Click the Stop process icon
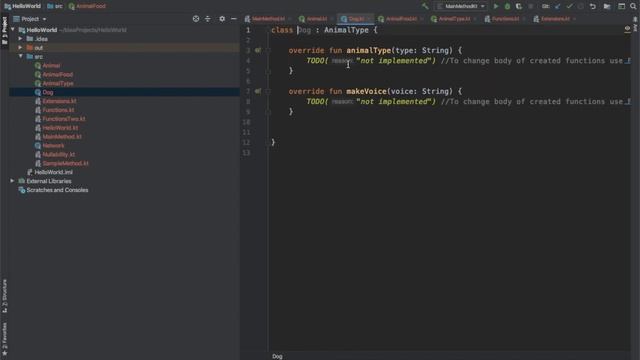The width and height of the screenshot is (640, 360). tap(531, 6)
